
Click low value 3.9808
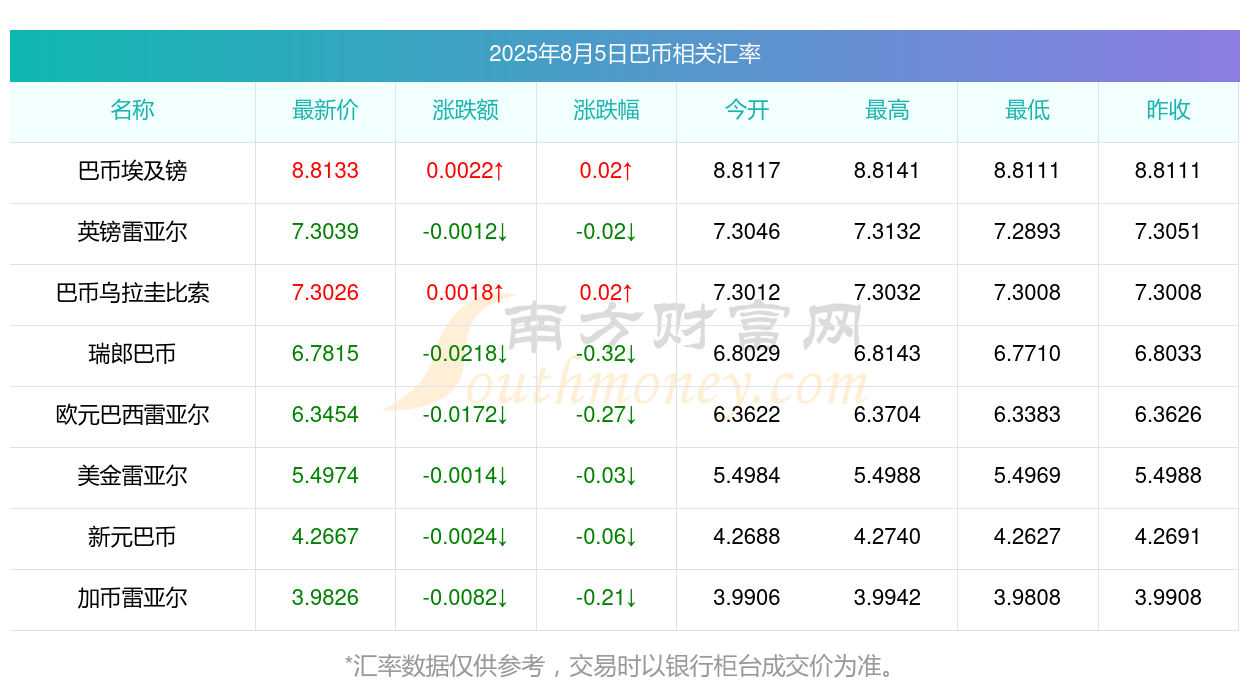[x=1028, y=598]
